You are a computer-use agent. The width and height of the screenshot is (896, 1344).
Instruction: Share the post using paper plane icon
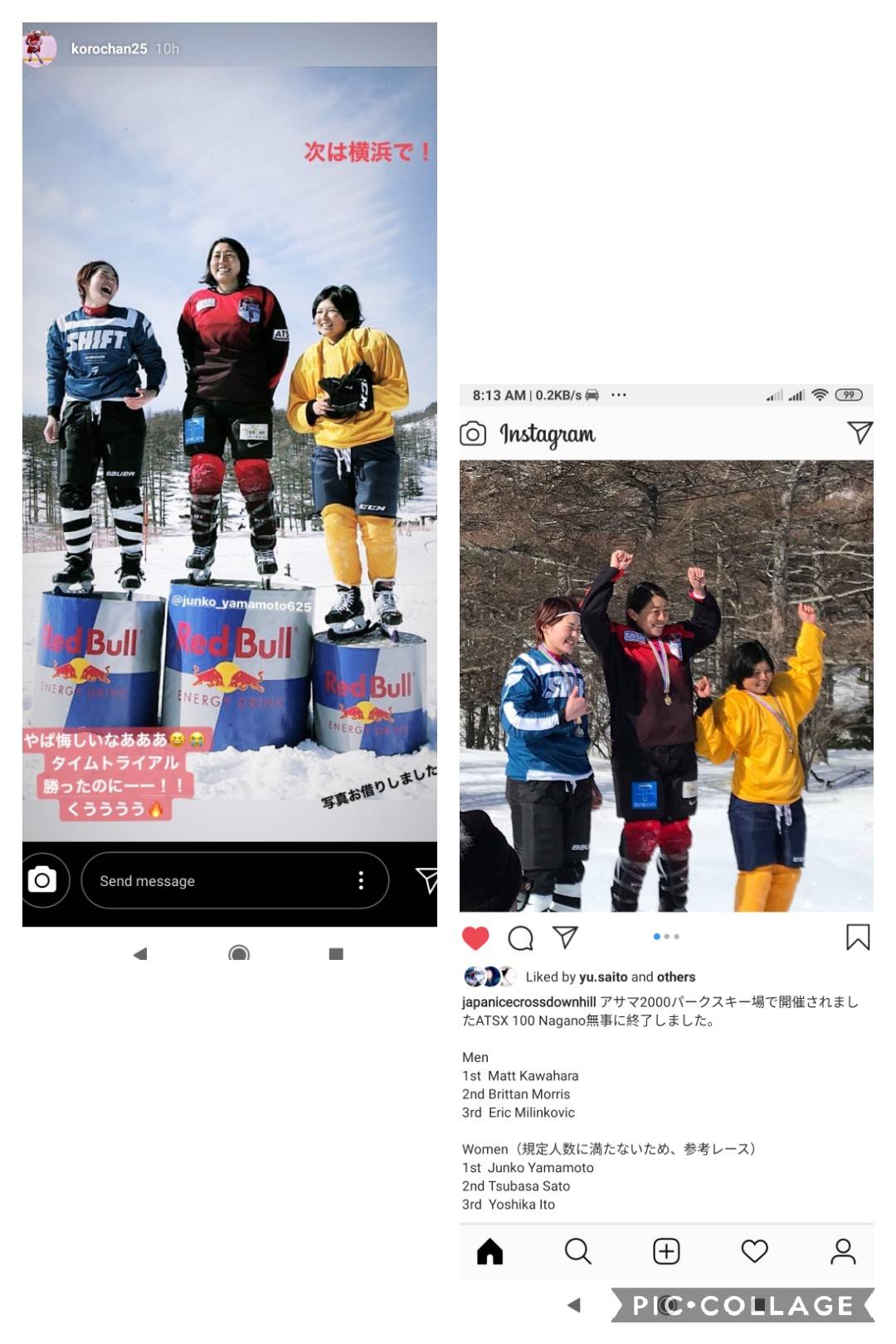click(x=565, y=937)
